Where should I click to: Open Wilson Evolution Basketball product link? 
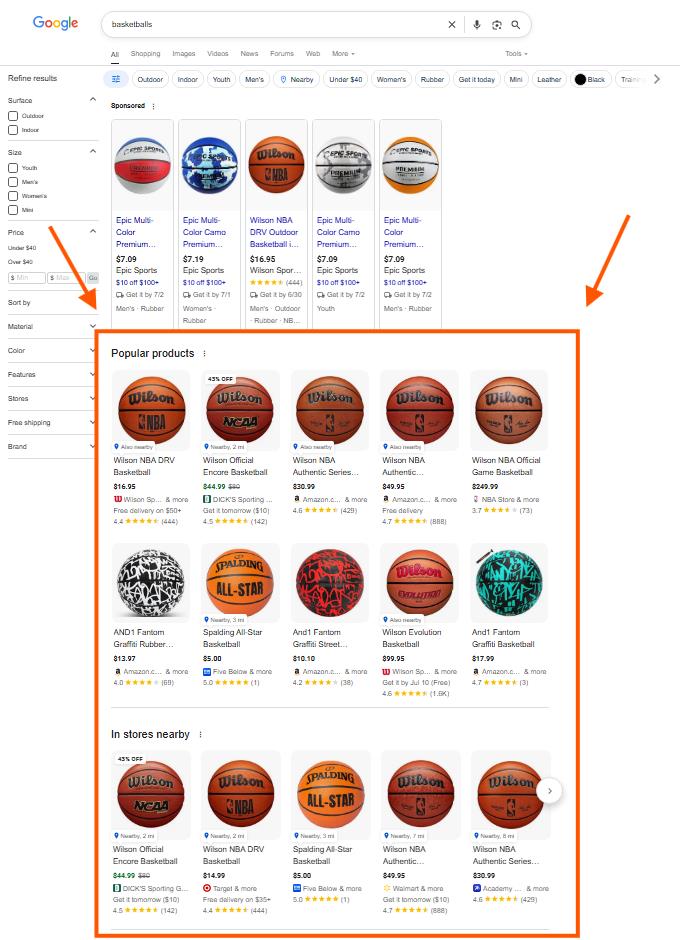pyautogui.click(x=411, y=638)
